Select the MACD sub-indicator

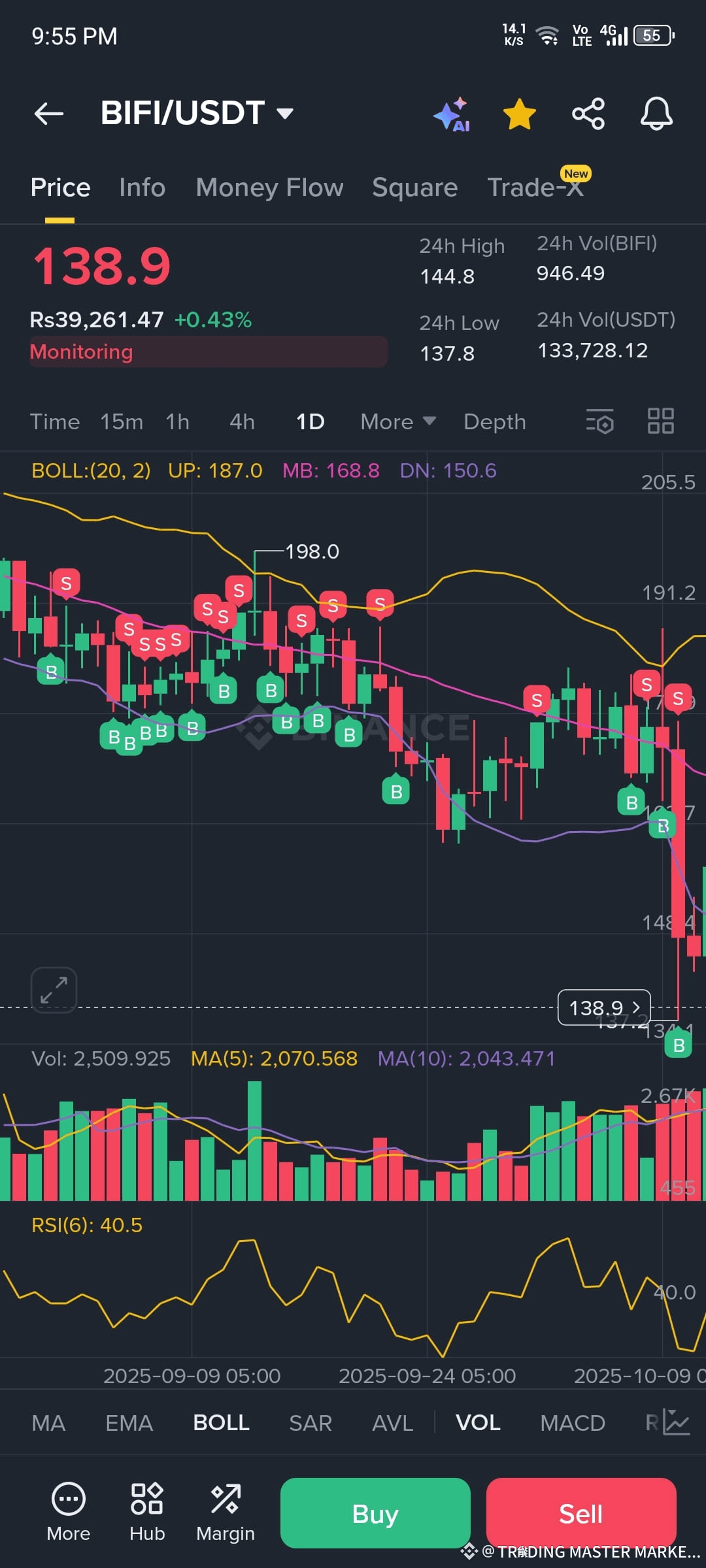pyautogui.click(x=573, y=1423)
